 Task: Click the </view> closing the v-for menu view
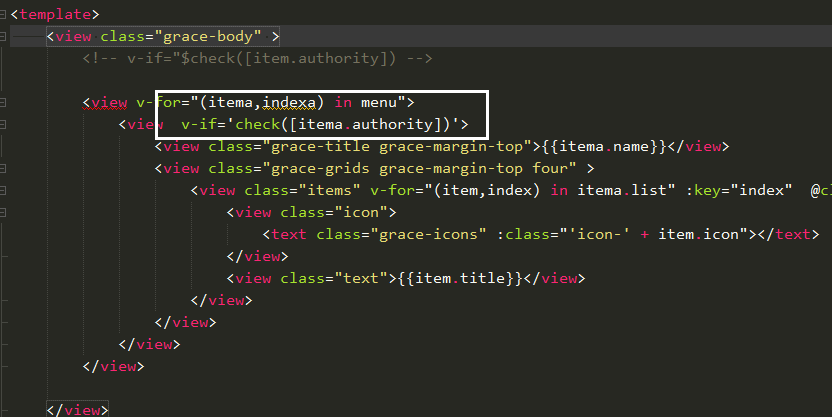pyautogui.click(x=113, y=367)
